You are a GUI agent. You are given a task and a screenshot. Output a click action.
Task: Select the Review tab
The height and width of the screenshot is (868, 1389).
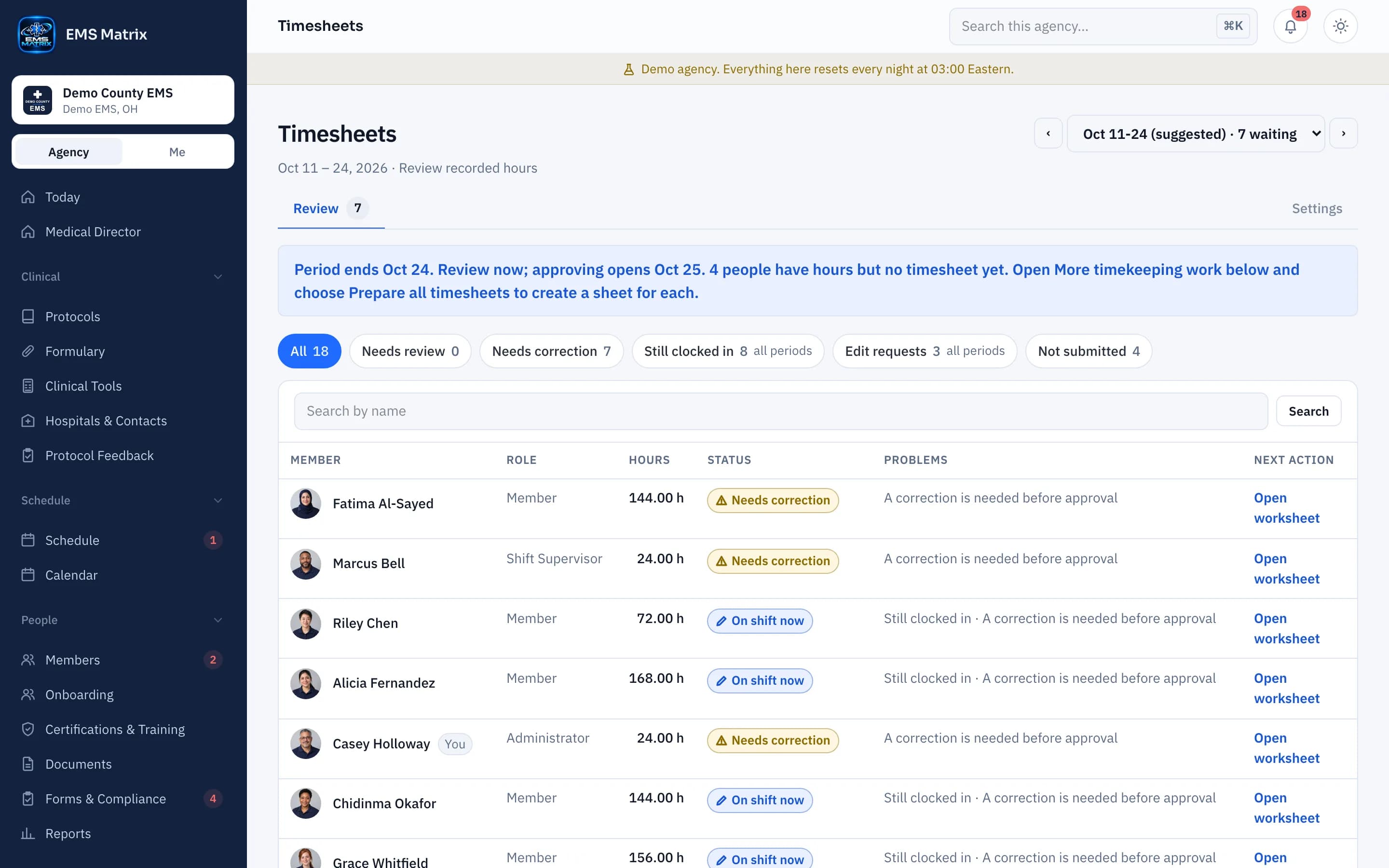[x=330, y=208]
